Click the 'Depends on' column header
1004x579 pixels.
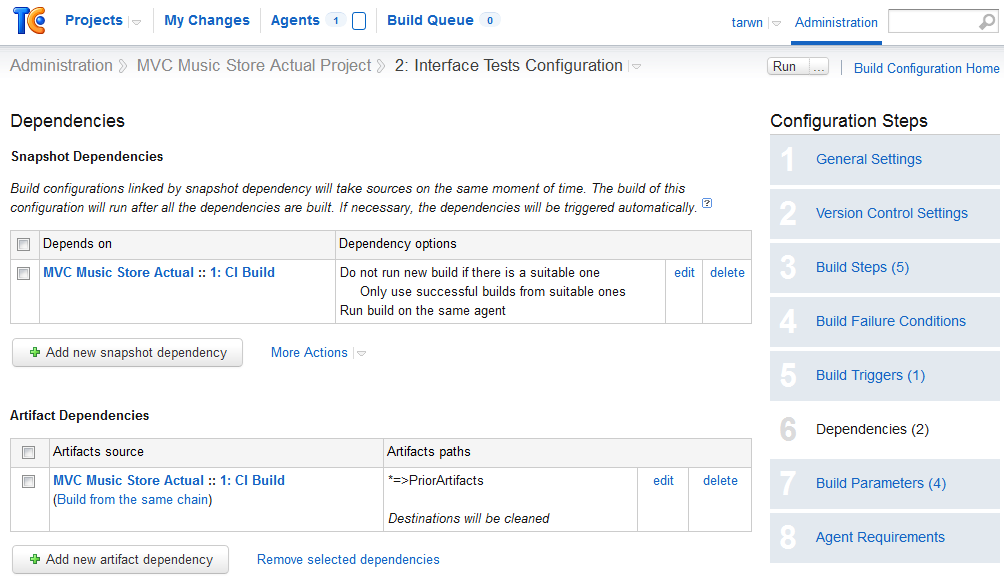pos(77,244)
